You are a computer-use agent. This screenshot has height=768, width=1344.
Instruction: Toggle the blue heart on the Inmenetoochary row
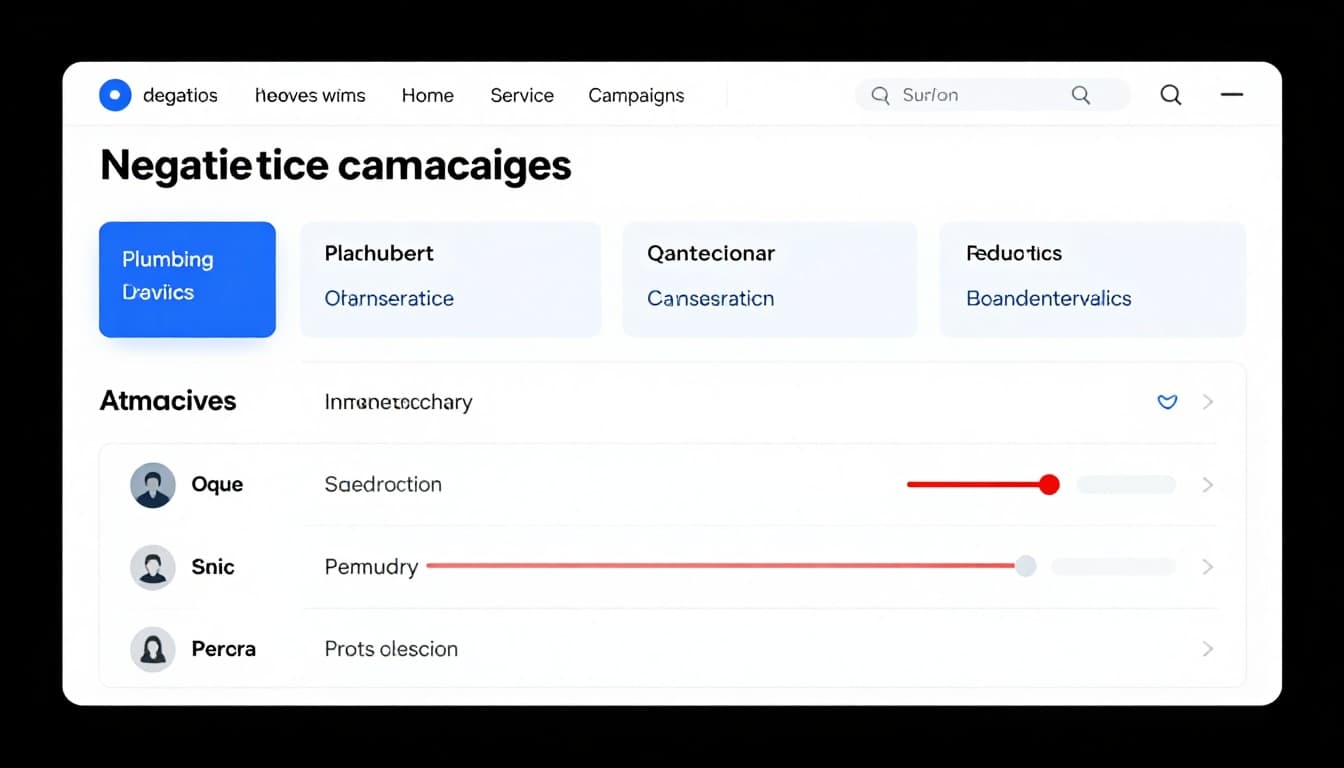(x=1166, y=402)
